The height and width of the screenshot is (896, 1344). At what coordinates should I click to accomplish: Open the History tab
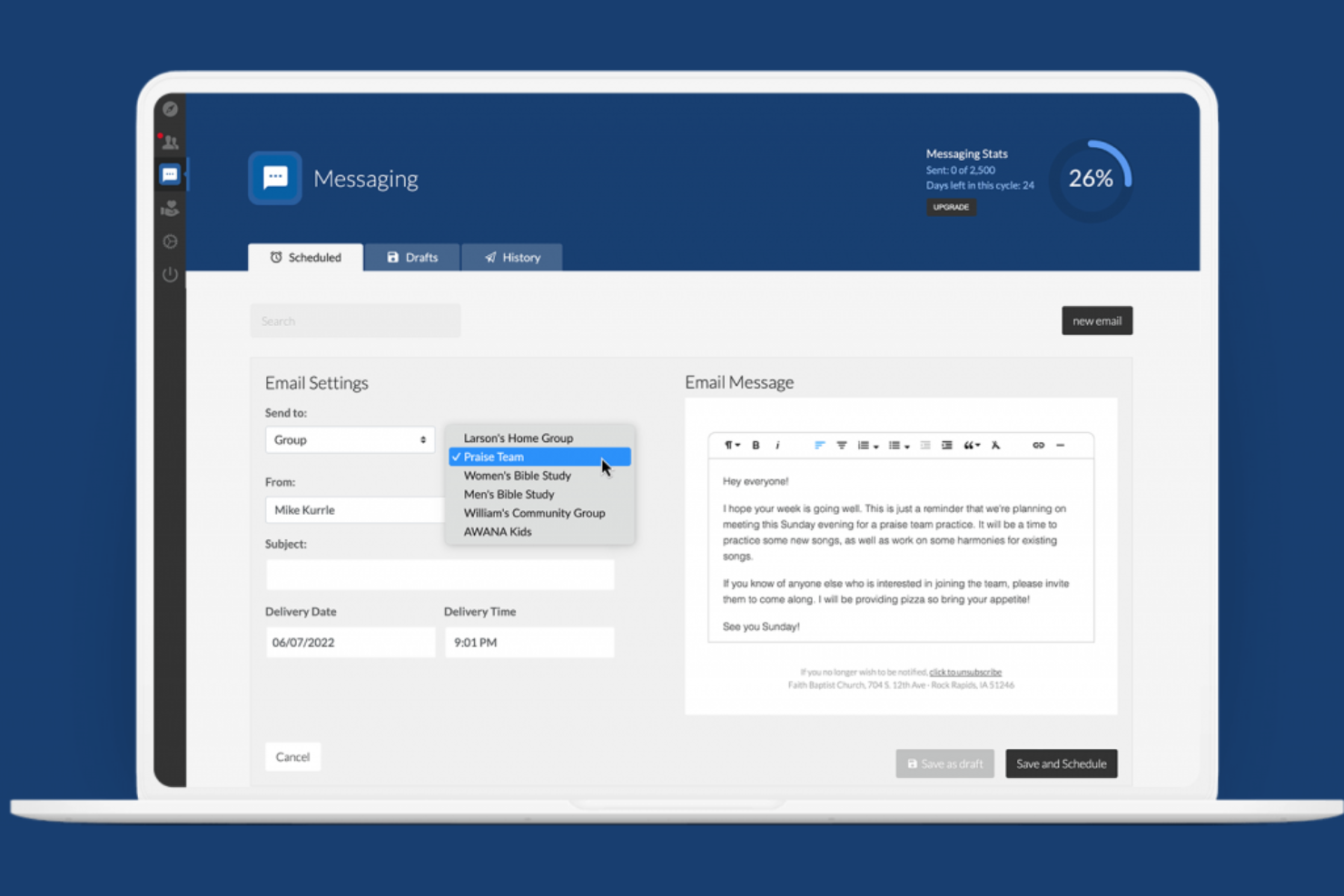(512, 257)
